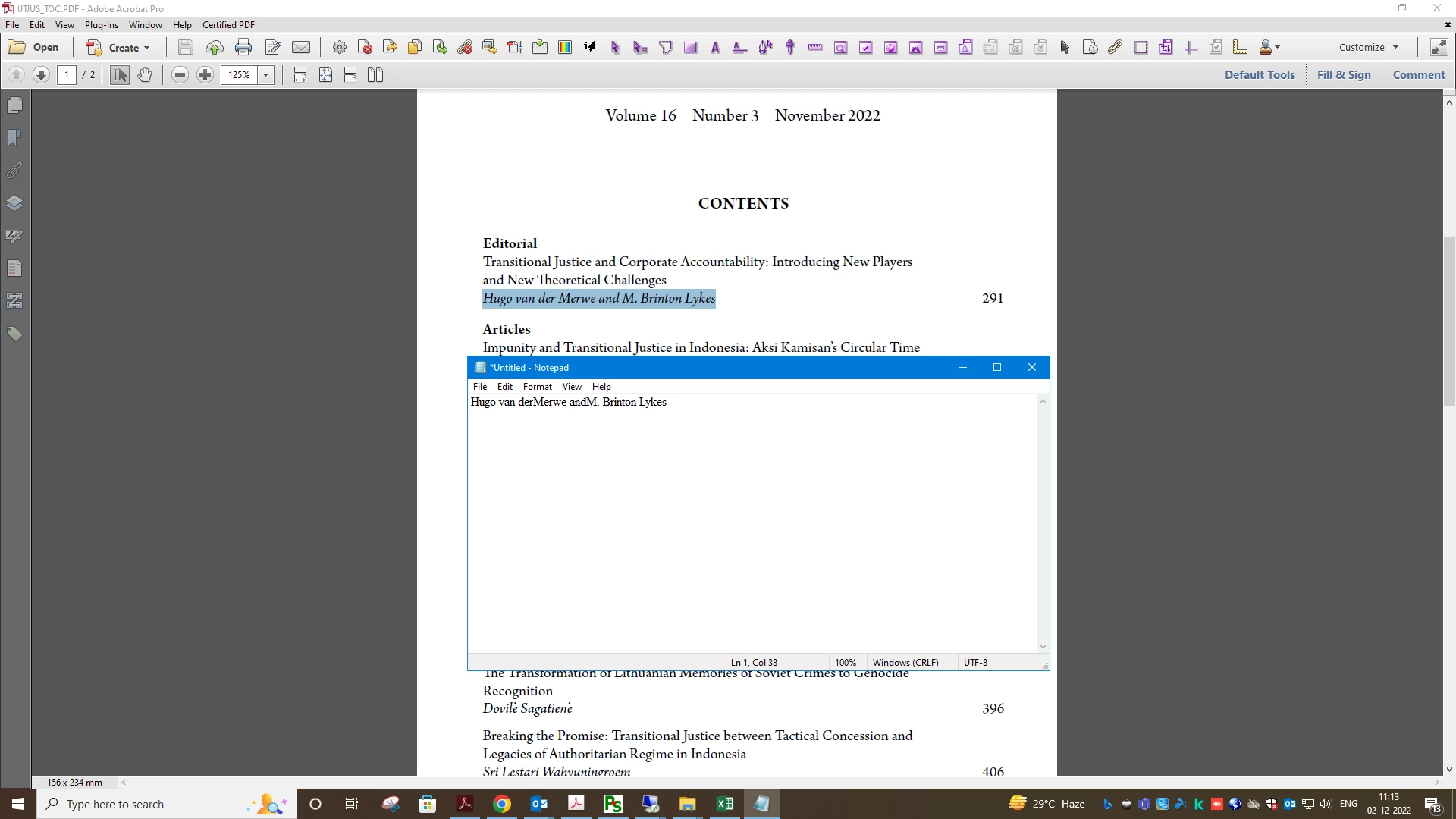Screen dimensions: 1456x819
Task: Select the Hand tool
Action: pyautogui.click(x=145, y=75)
